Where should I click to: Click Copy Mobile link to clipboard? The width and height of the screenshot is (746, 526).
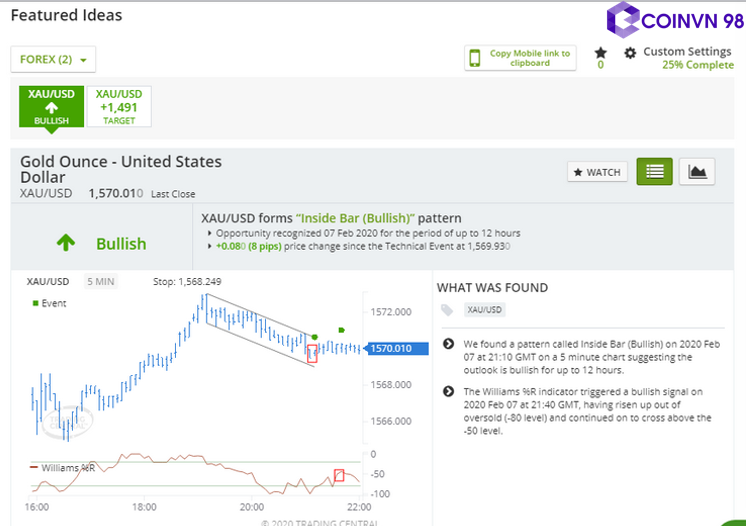click(530, 58)
